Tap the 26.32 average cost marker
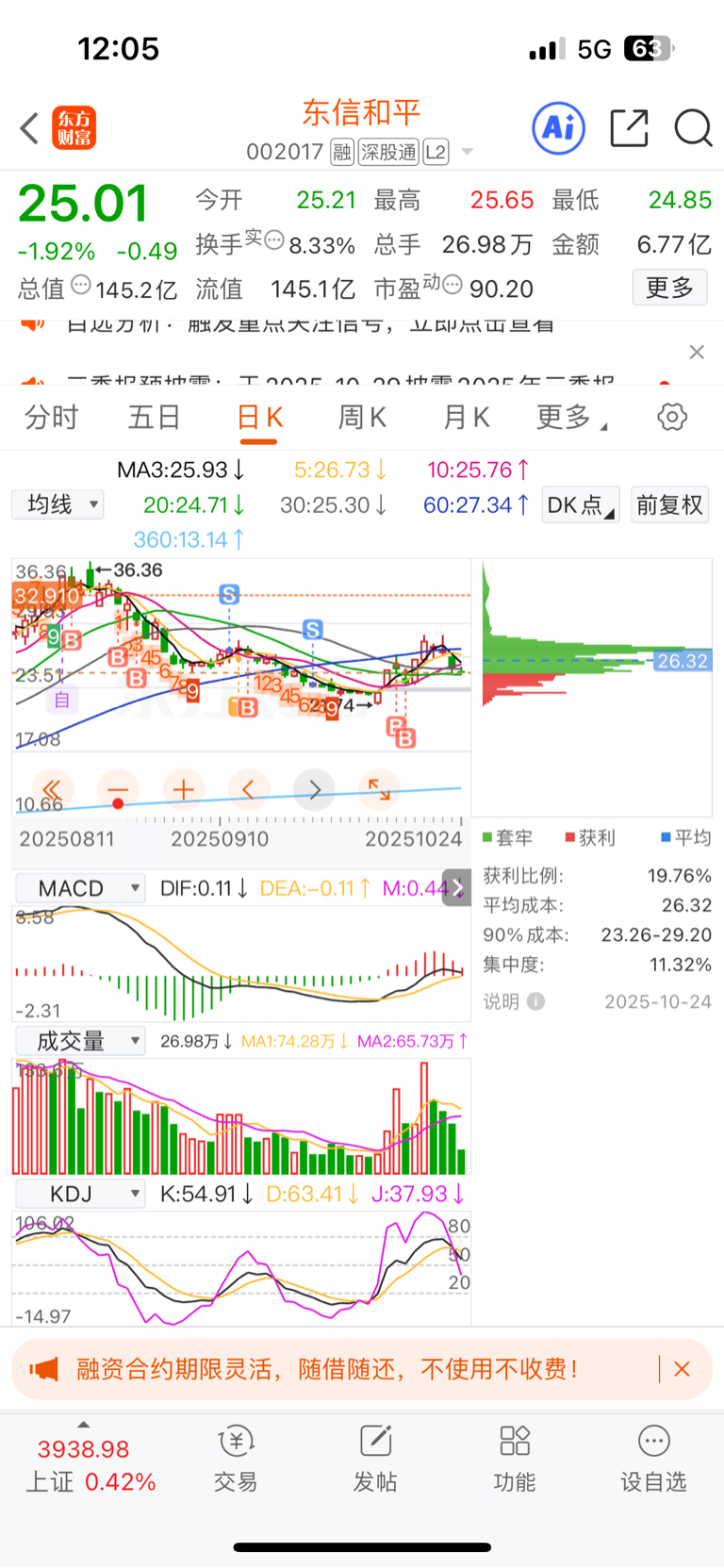This screenshot has width=724, height=1568. tap(683, 661)
